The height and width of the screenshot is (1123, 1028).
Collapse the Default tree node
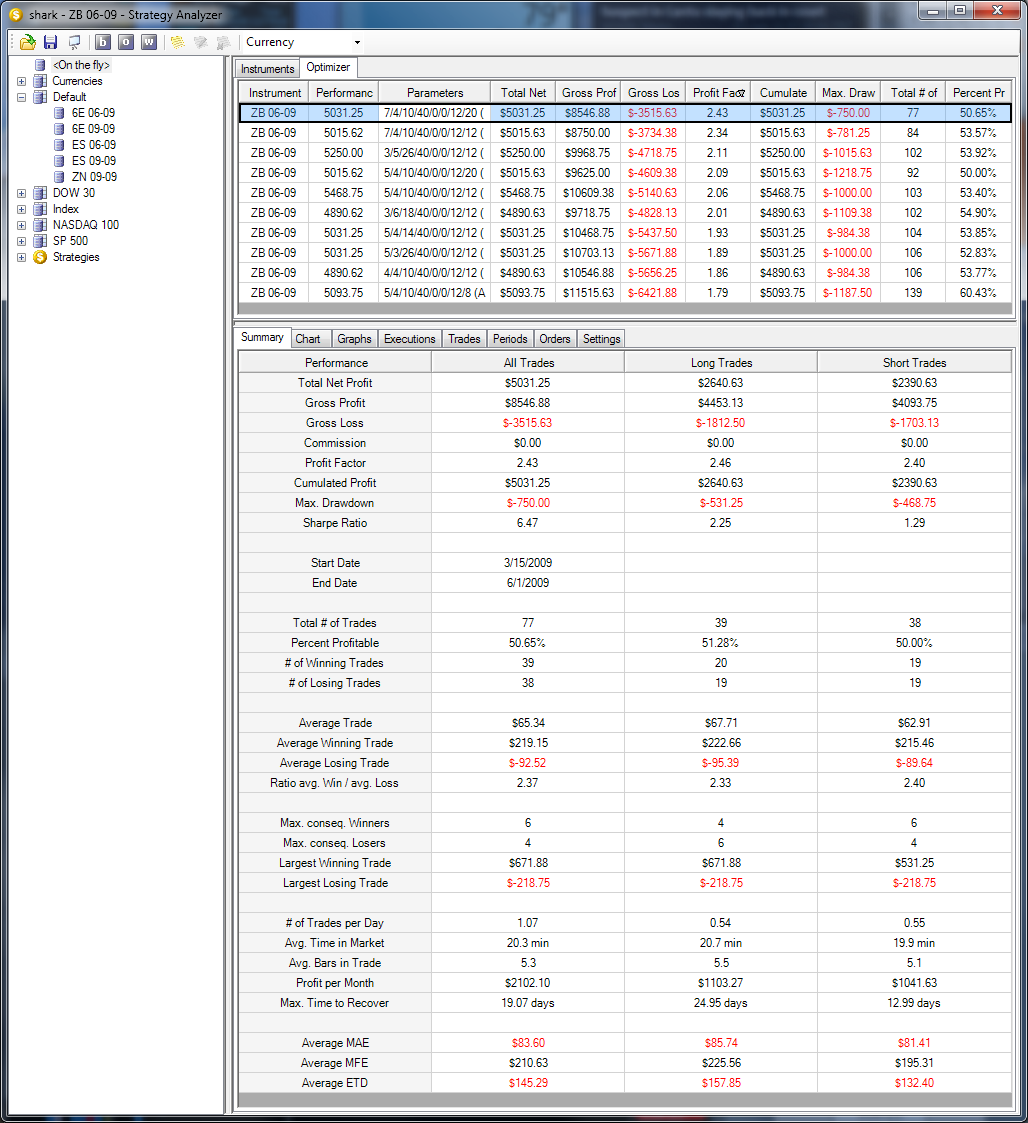pyautogui.click(x=21, y=97)
